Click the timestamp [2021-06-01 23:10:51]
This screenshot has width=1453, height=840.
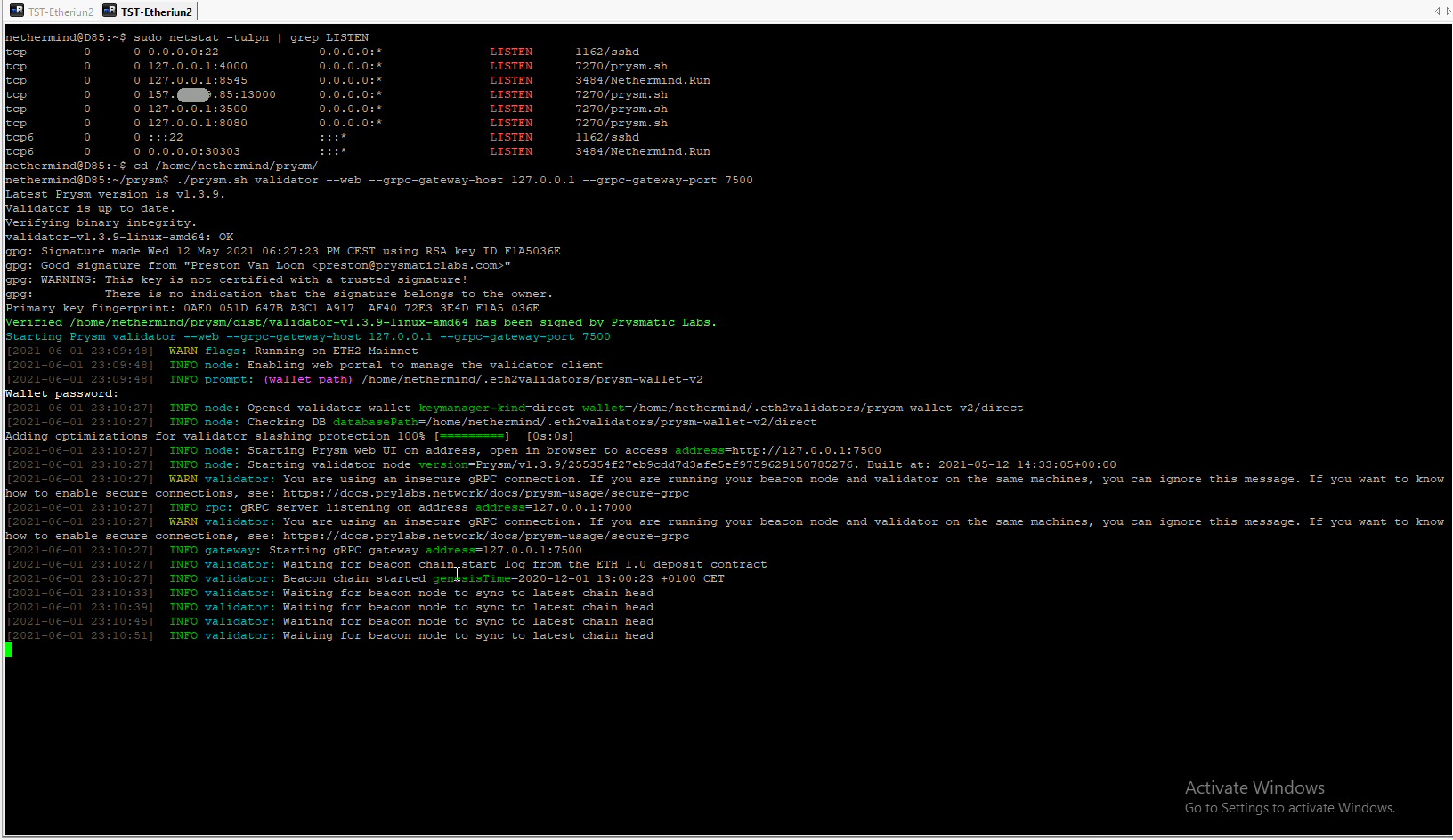tap(80, 635)
